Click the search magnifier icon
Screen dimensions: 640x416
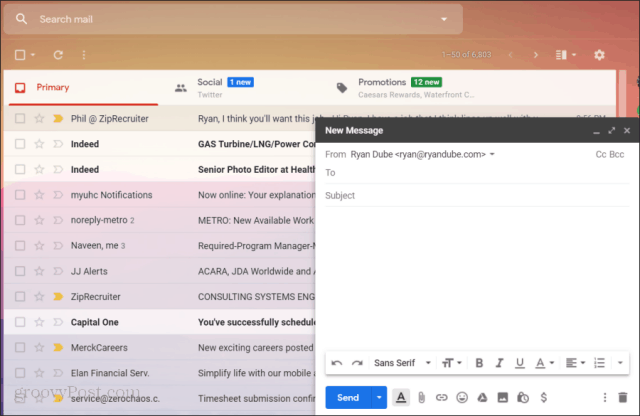tap(21, 19)
